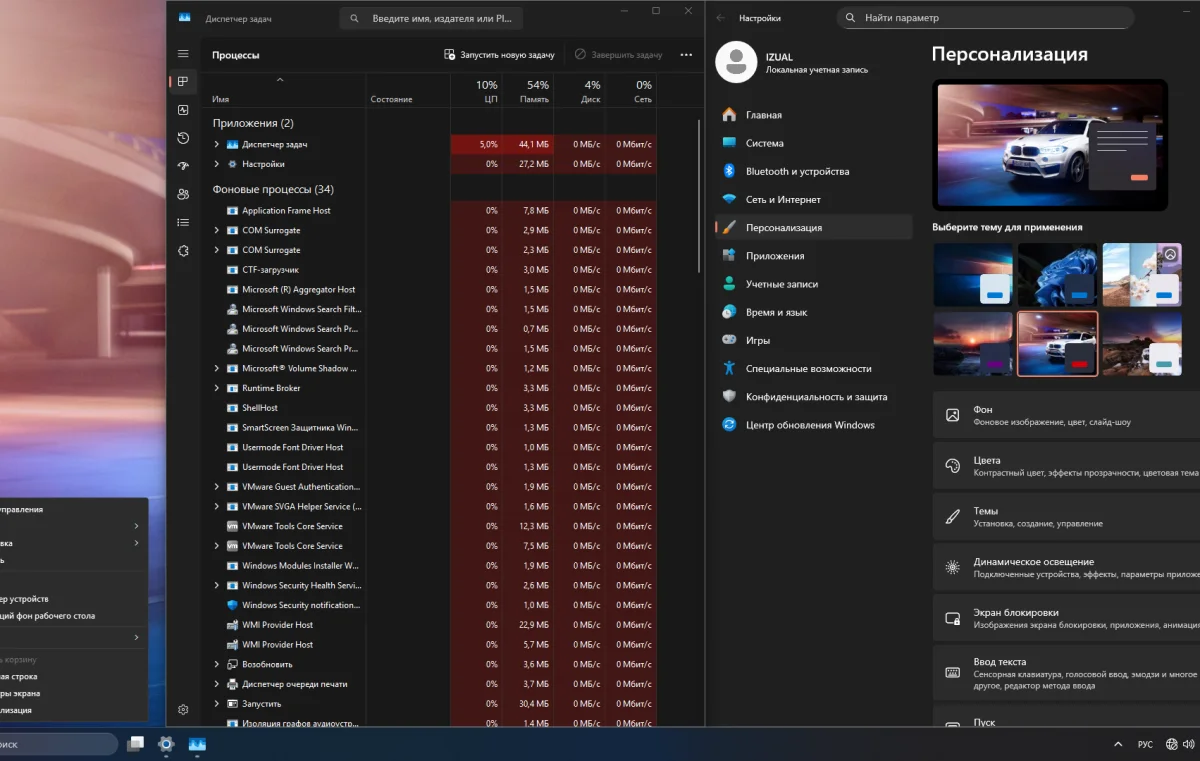Image resolution: width=1200 pixels, height=761 pixels.
Task: Go to Система in Settings navigation
Action: point(764,143)
